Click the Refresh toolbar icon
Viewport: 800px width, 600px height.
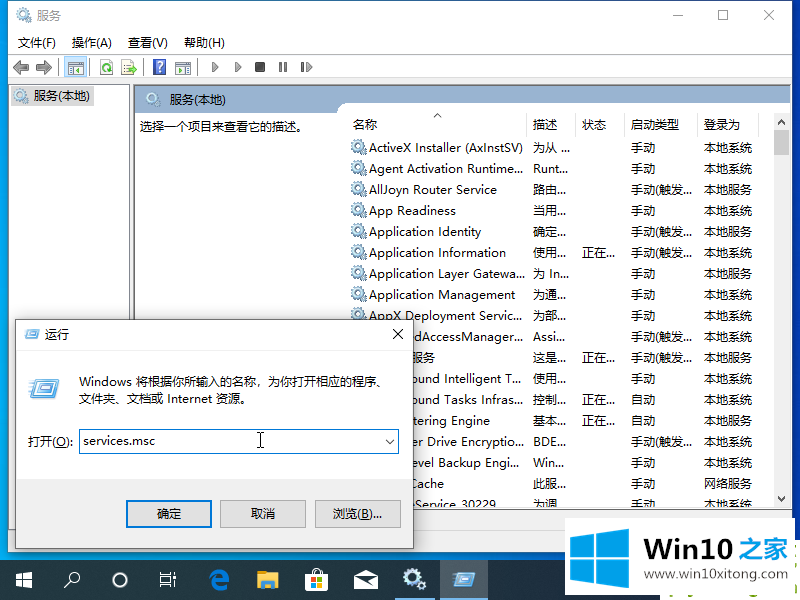(x=106, y=67)
